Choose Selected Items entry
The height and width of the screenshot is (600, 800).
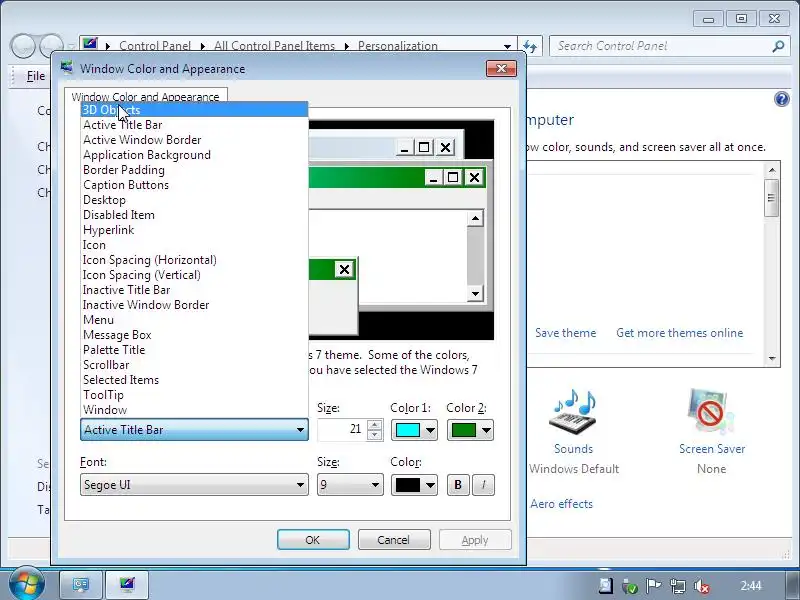tap(194, 380)
